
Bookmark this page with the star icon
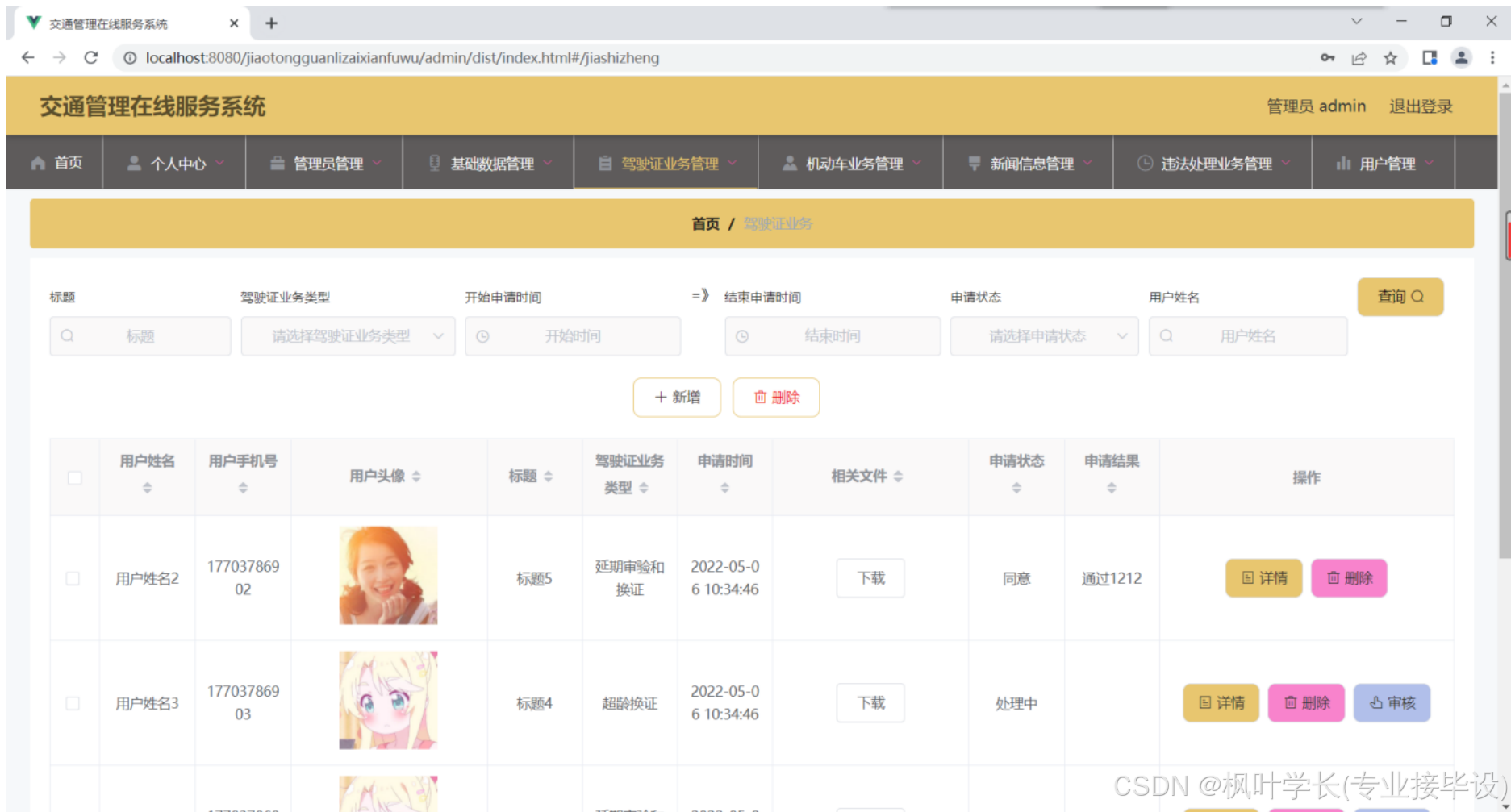pyautogui.click(x=1390, y=58)
